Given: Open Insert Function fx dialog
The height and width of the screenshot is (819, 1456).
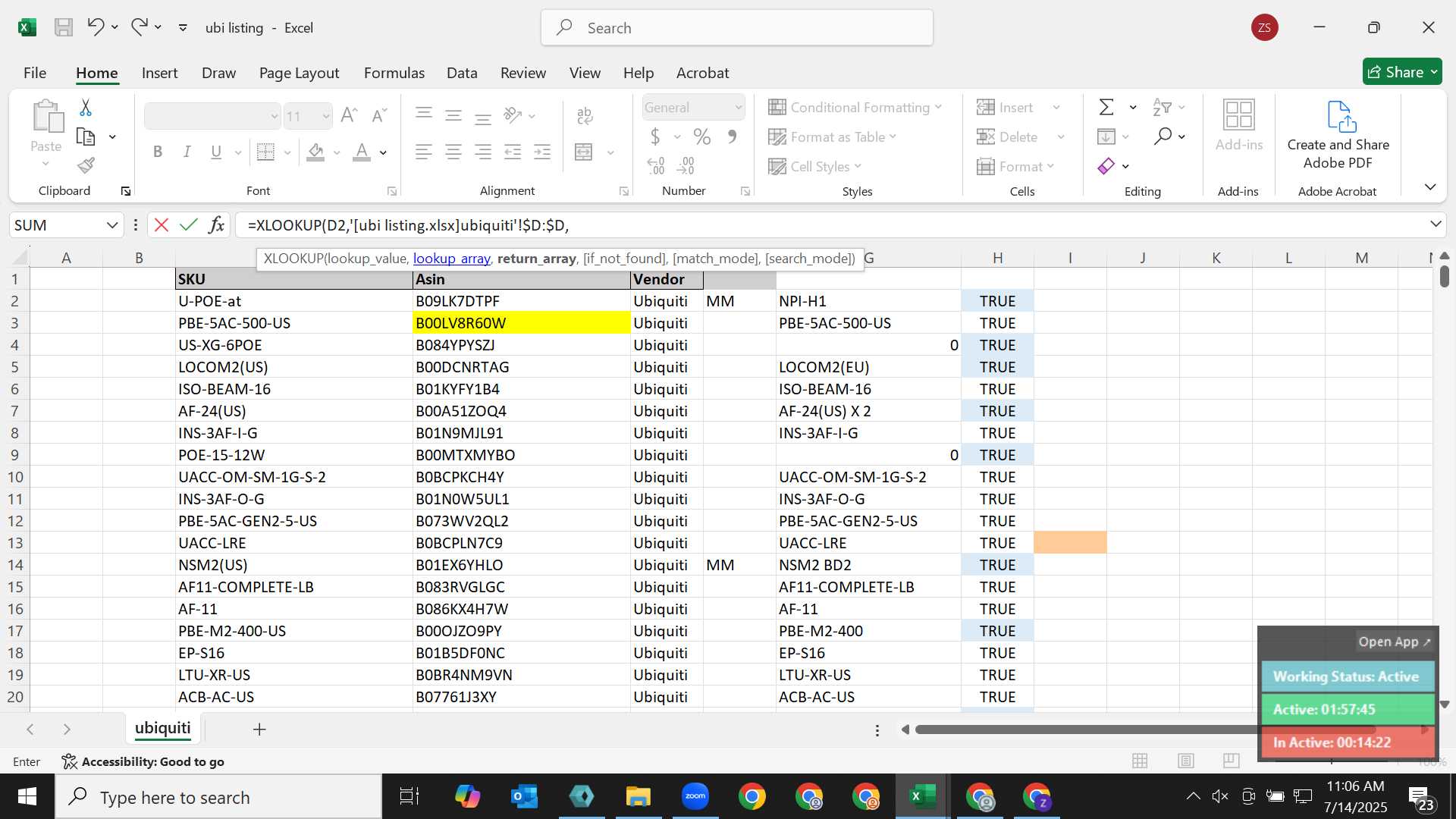Looking at the screenshot, I should pos(217,225).
